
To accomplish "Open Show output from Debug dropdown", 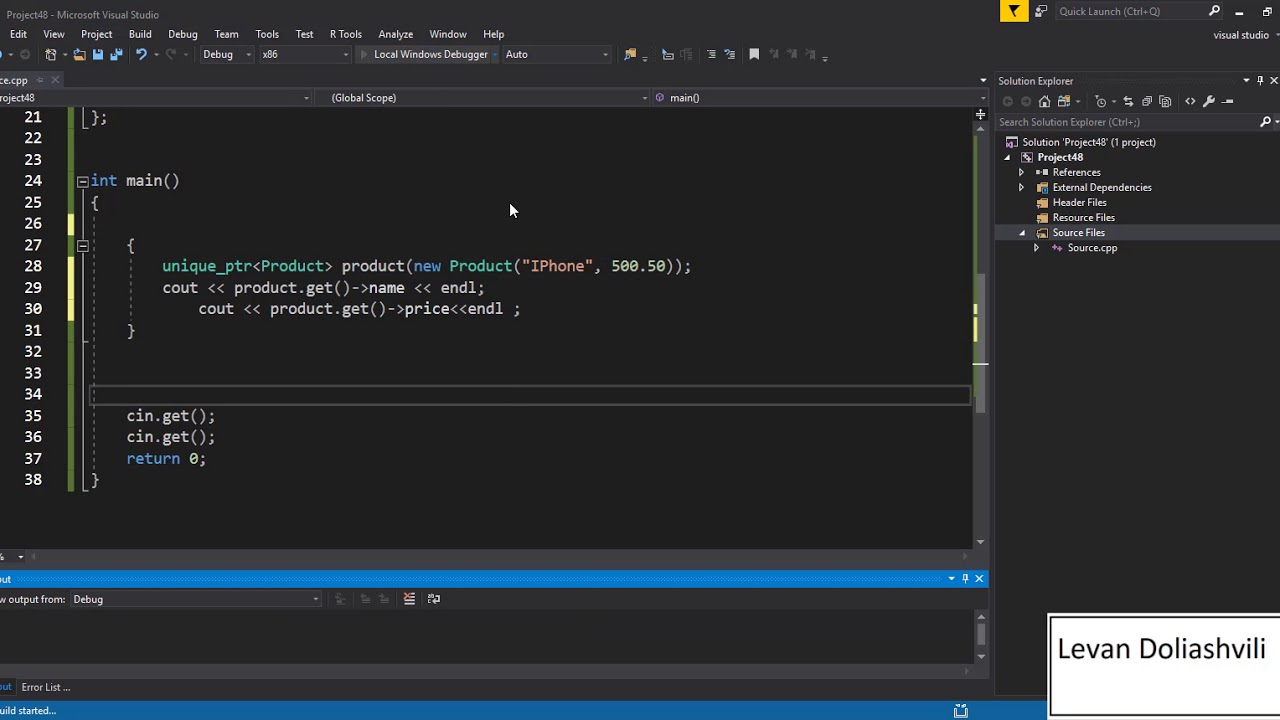I will (x=195, y=599).
